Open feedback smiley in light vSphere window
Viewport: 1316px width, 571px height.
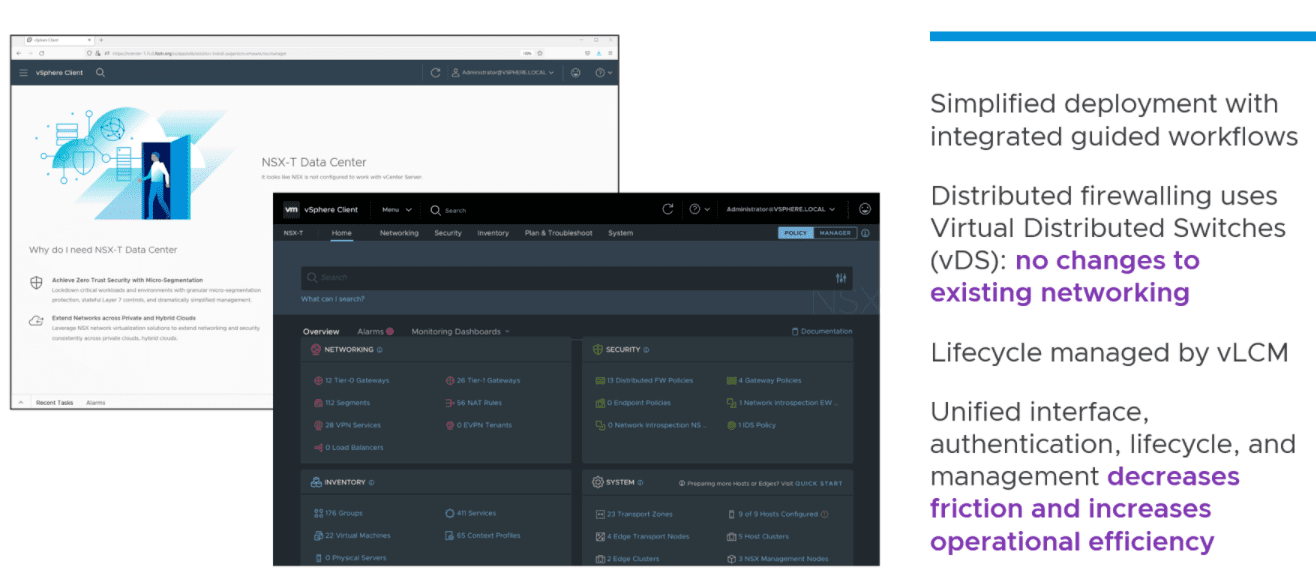click(576, 73)
